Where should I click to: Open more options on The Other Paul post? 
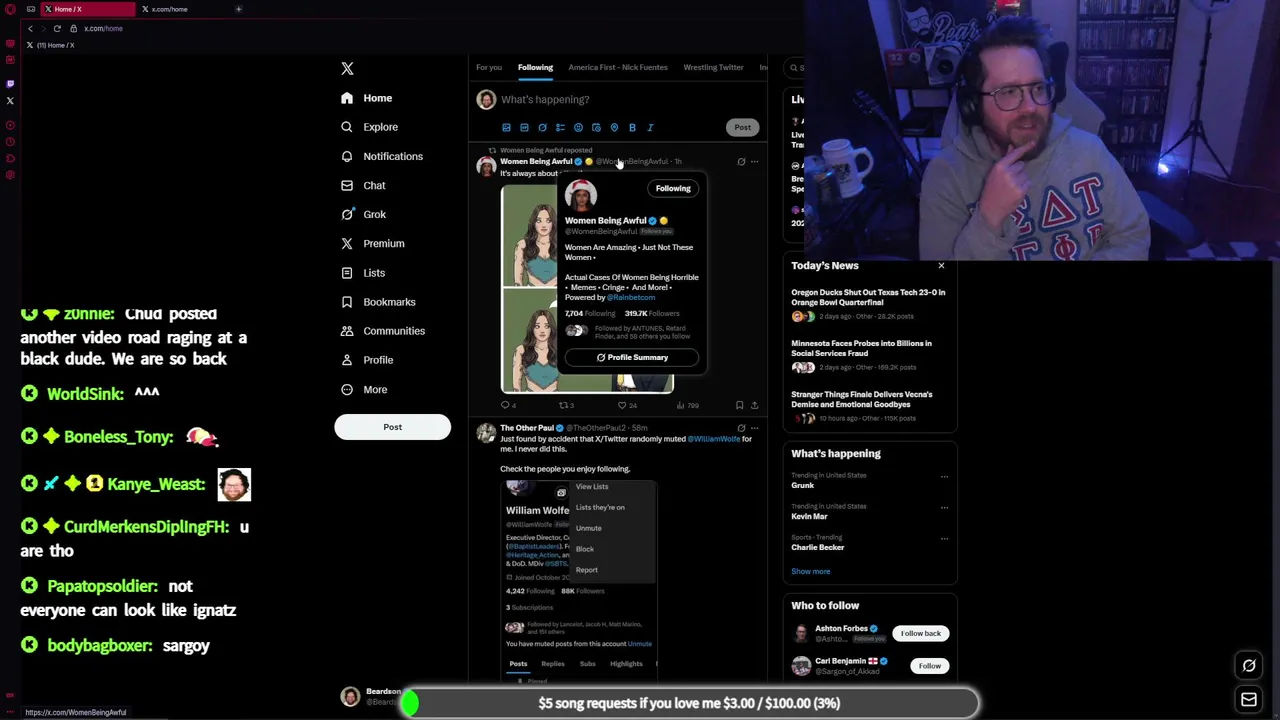tap(755, 428)
